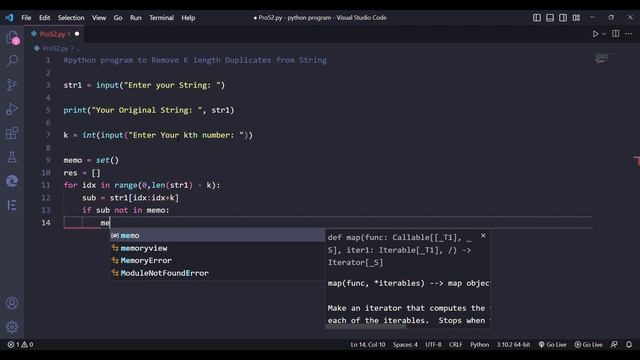The width and height of the screenshot is (640, 360).
Task: Open the Testing flask view
Action: pos(12,157)
